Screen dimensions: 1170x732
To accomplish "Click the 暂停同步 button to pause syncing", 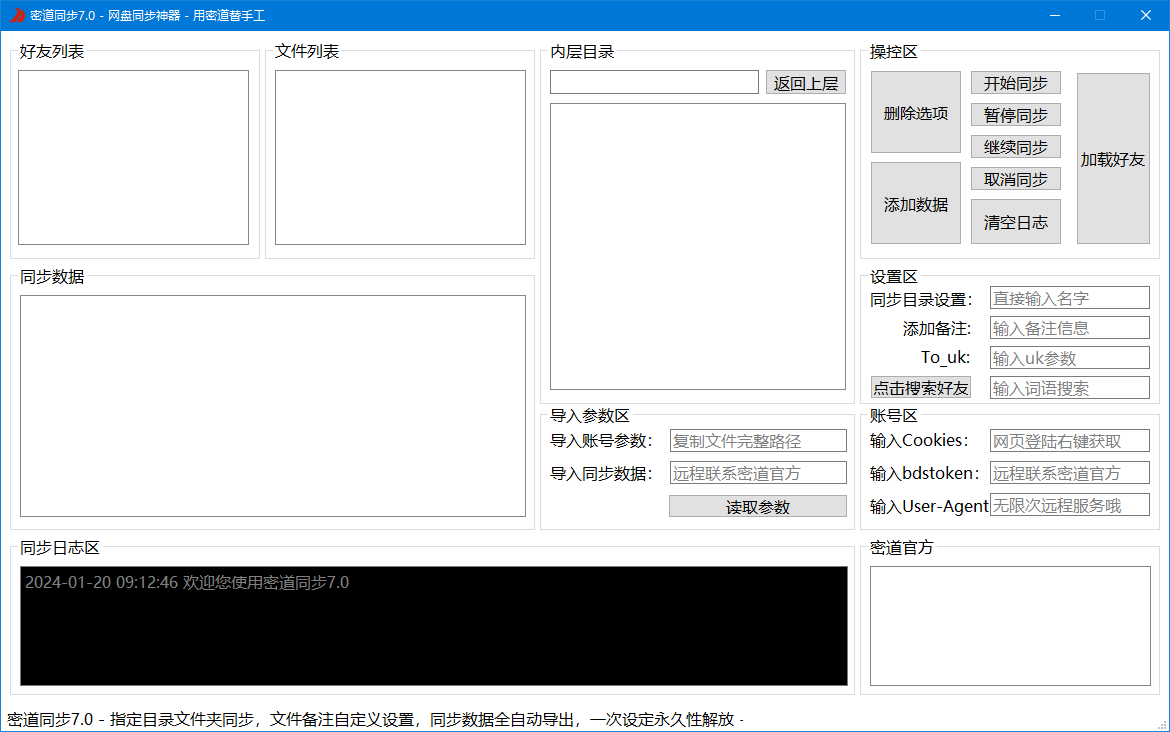I will pos(1015,115).
